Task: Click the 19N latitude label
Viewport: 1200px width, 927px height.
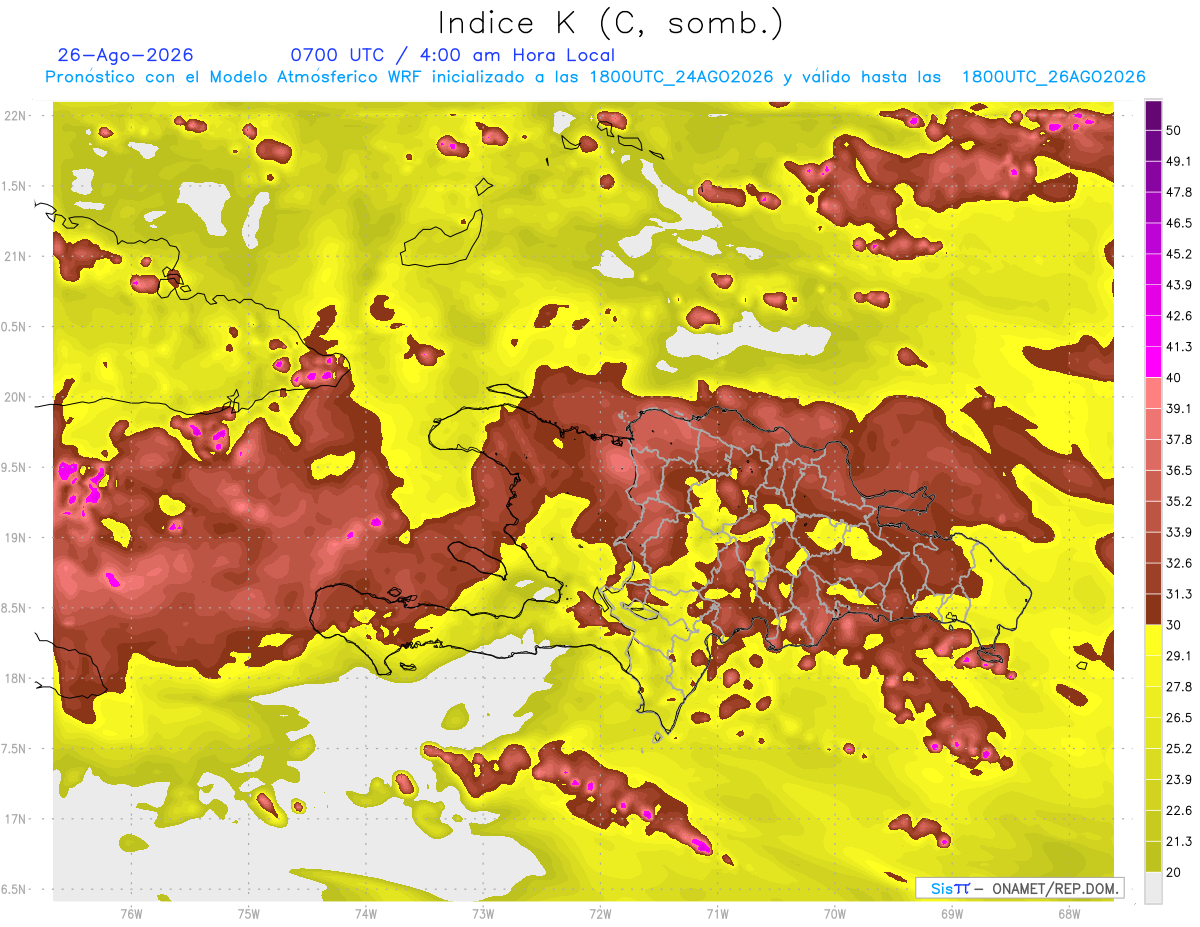Action: 16,538
